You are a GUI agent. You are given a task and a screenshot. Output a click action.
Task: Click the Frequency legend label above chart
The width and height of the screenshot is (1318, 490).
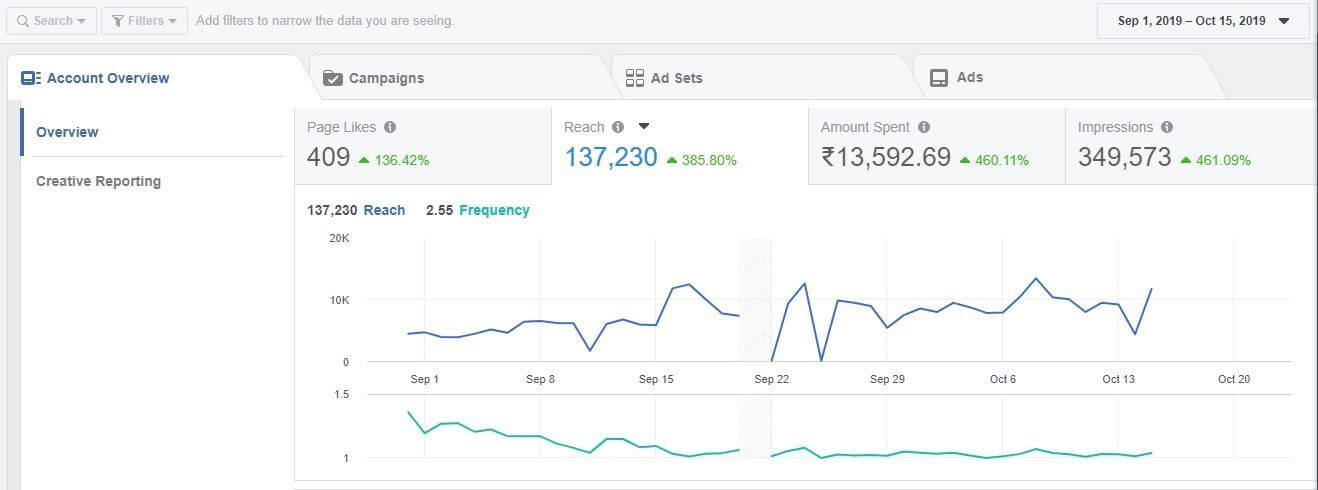[494, 210]
